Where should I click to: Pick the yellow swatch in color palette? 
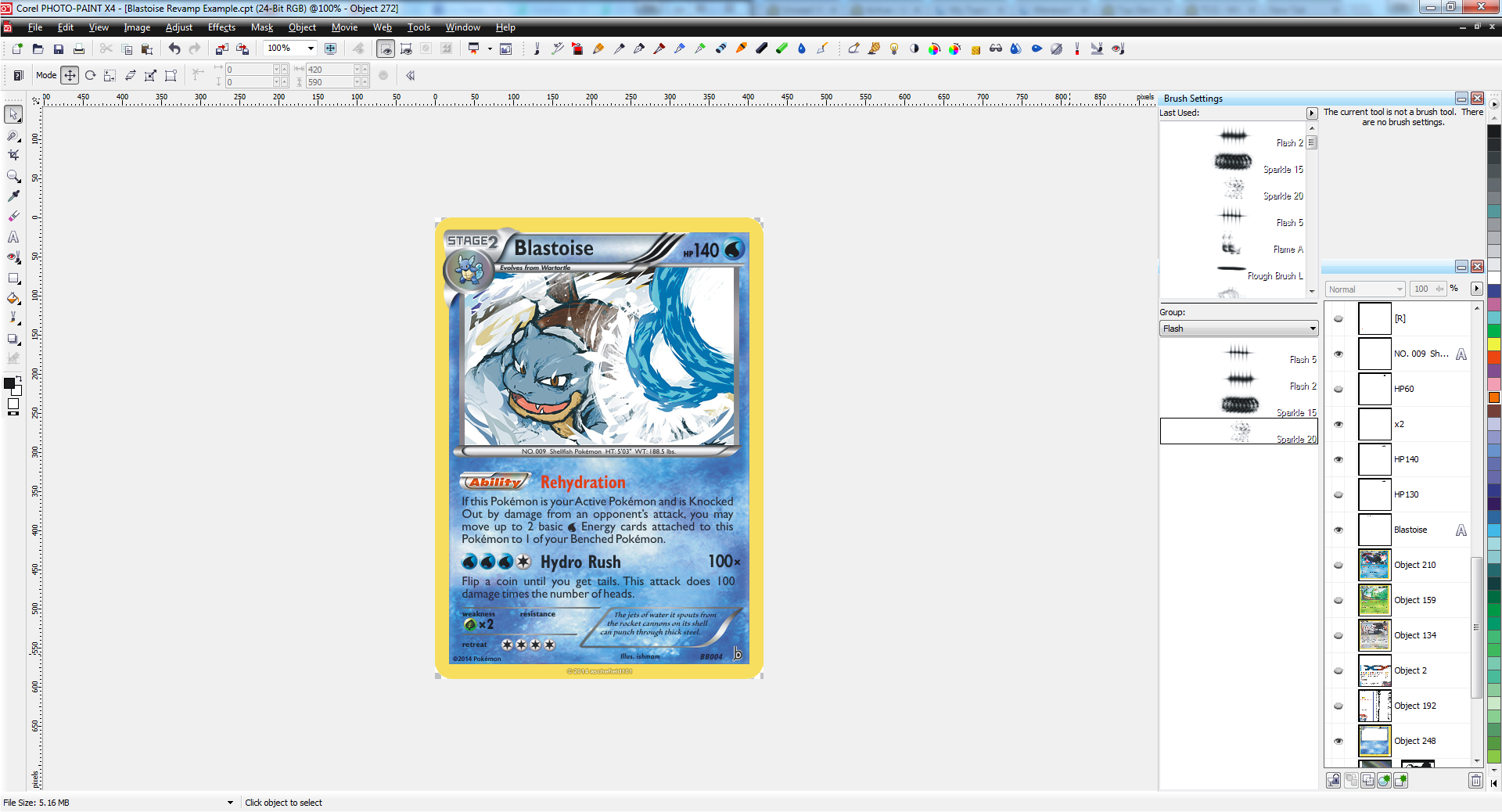1494,343
